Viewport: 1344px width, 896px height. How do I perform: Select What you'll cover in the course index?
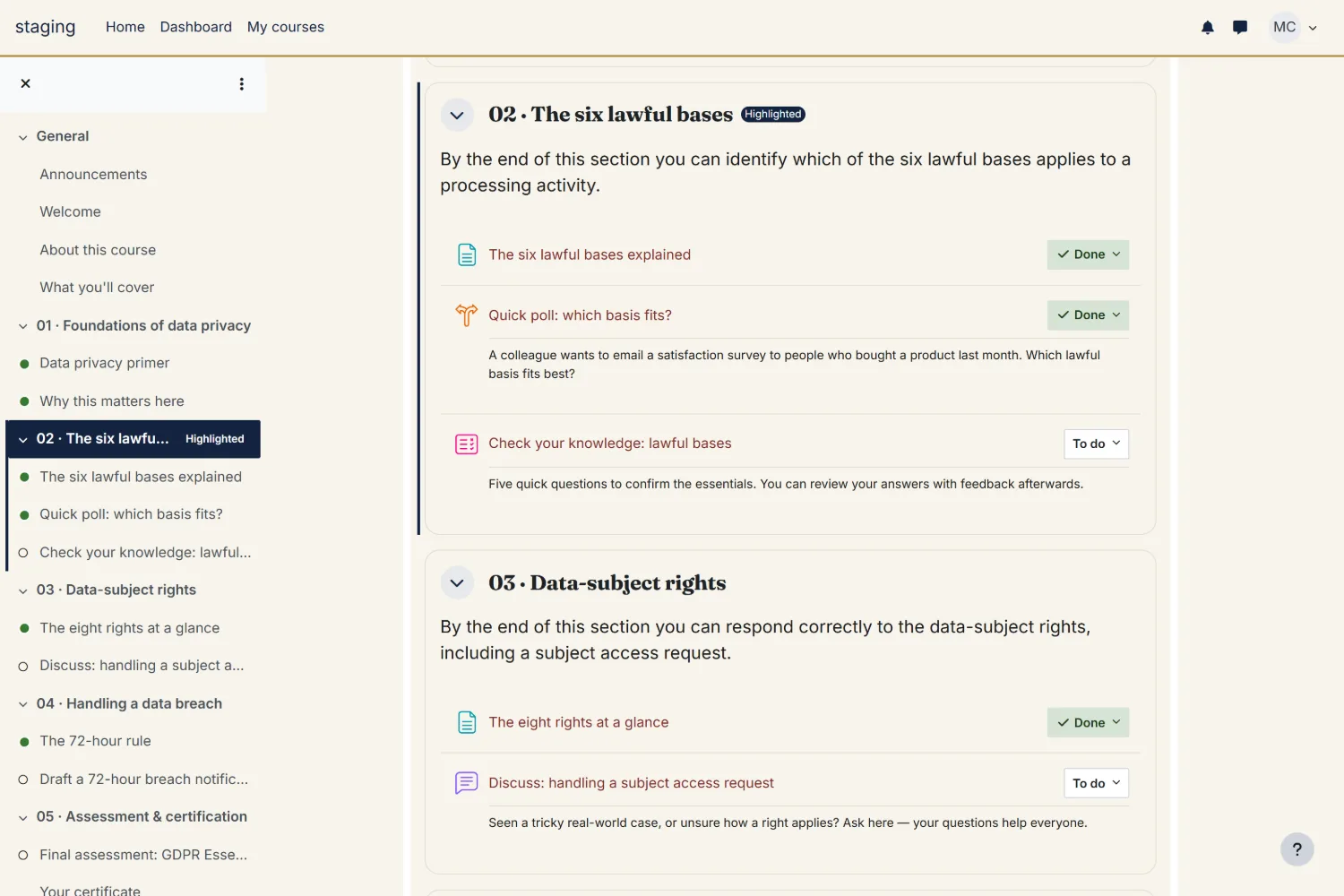pyautogui.click(x=97, y=288)
